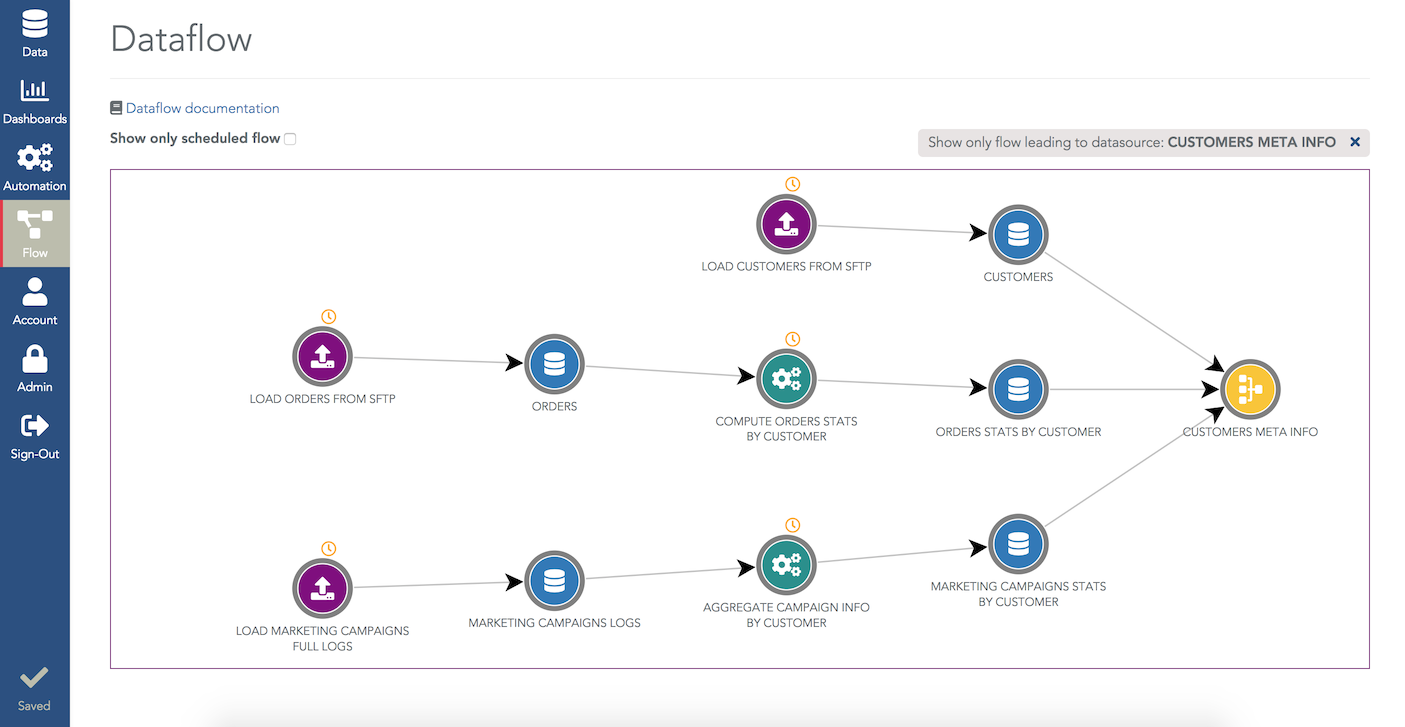The image size is (1405, 727).
Task: Click Compute Orders Stats by Customer node
Action: [x=786, y=379]
